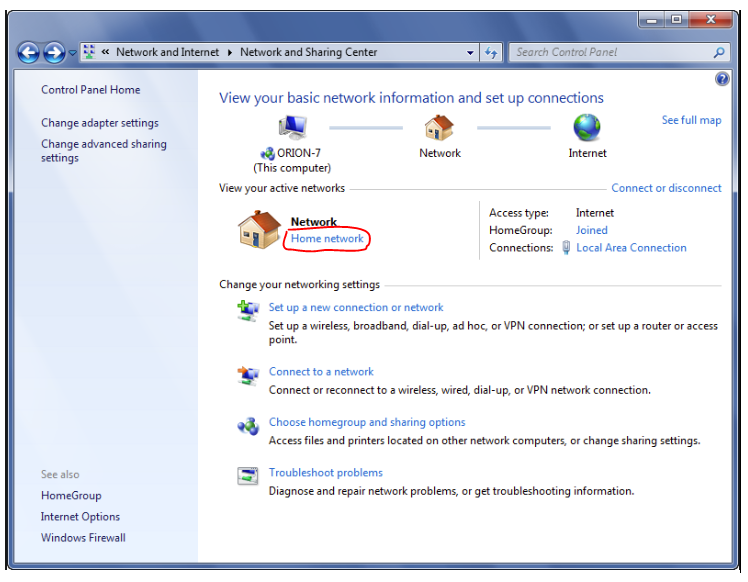Image resolution: width=748 pixels, height=582 pixels.
Task: Click the Local Area Connection plug icon
Action: (566, 248)
